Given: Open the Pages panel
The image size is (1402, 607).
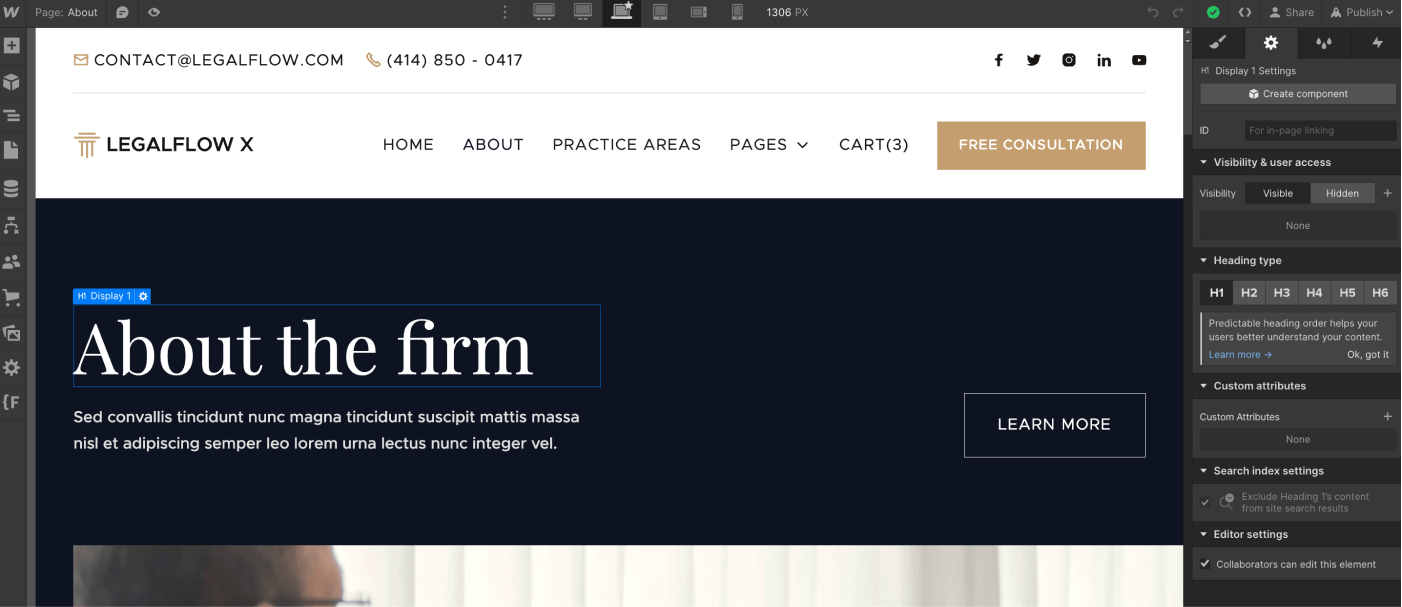Looking at the screenshot, I should point(14,150).
